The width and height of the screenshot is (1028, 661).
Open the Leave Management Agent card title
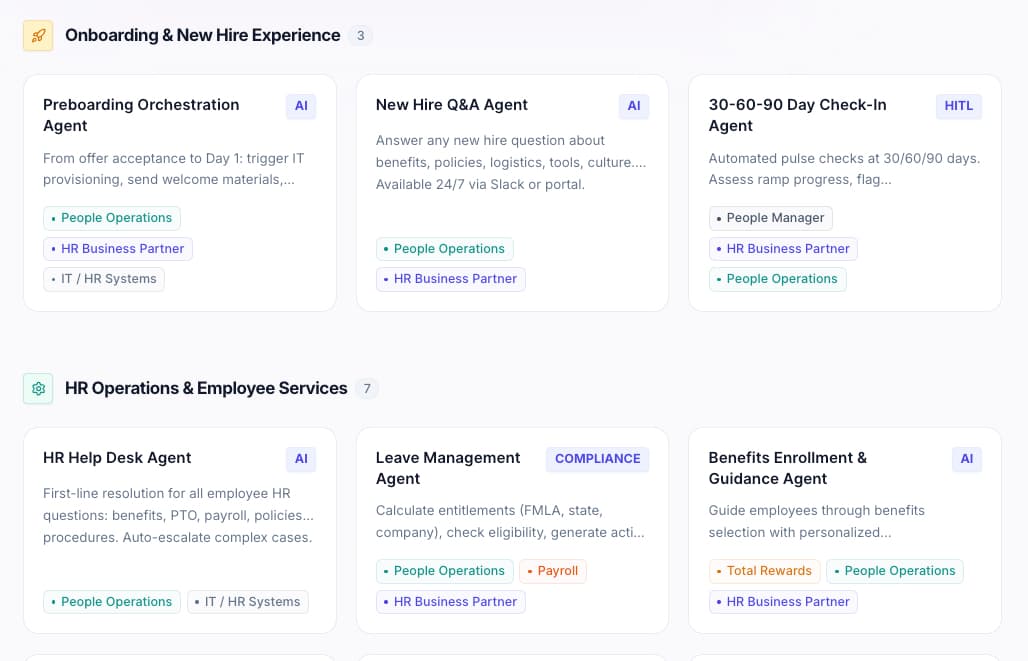448,468
